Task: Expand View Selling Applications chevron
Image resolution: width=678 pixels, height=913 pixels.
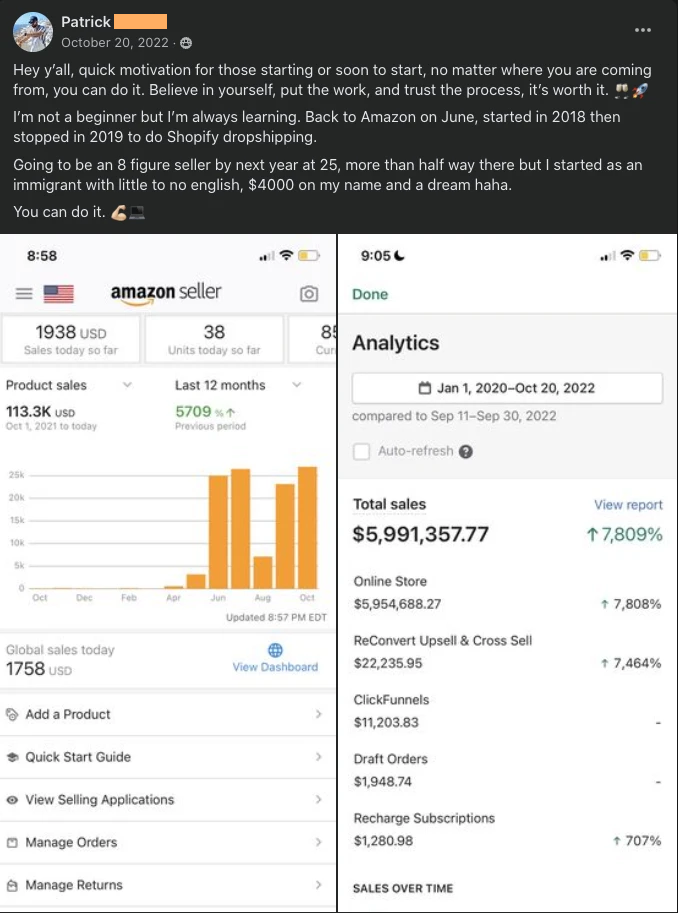Action: pyautogui.click(x=318, y=800)
